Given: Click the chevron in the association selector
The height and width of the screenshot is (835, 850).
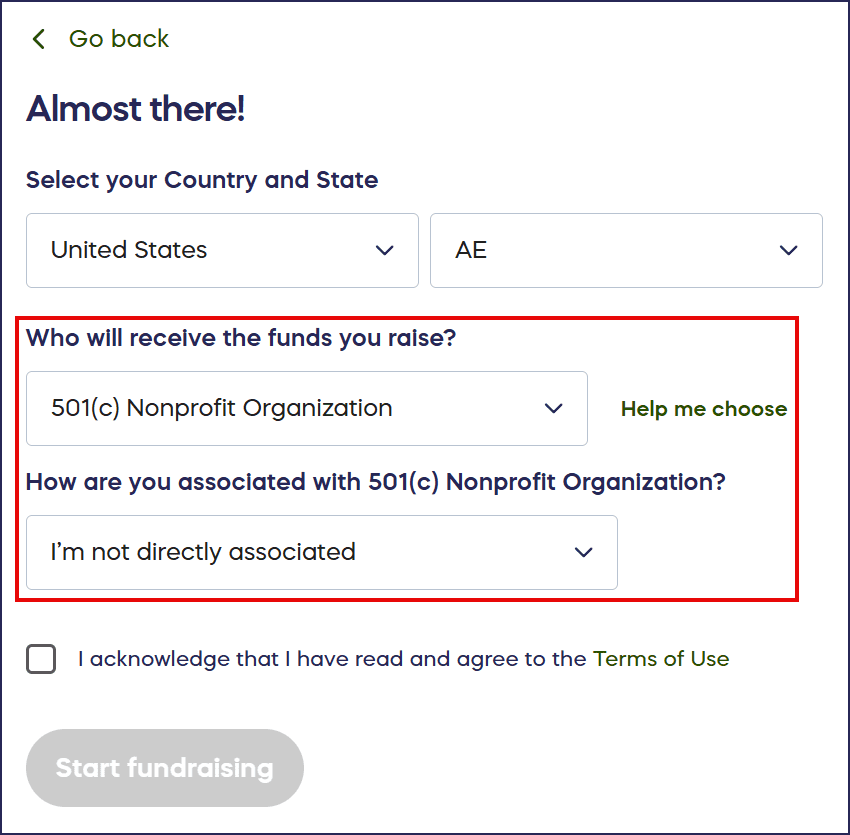Looking at the screenshot, I should tap(584, 552).
